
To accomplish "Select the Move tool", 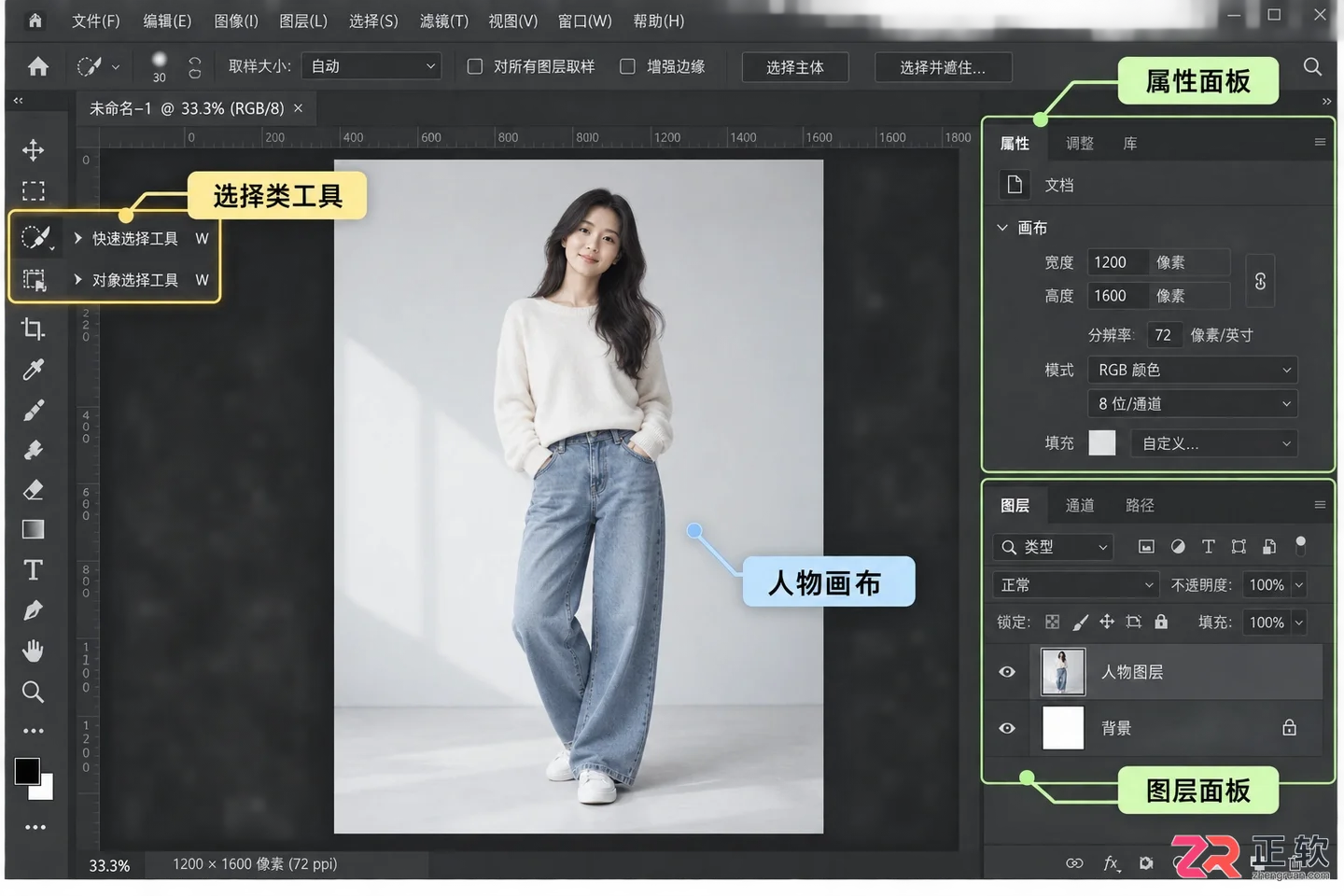I will pos(34,150).
